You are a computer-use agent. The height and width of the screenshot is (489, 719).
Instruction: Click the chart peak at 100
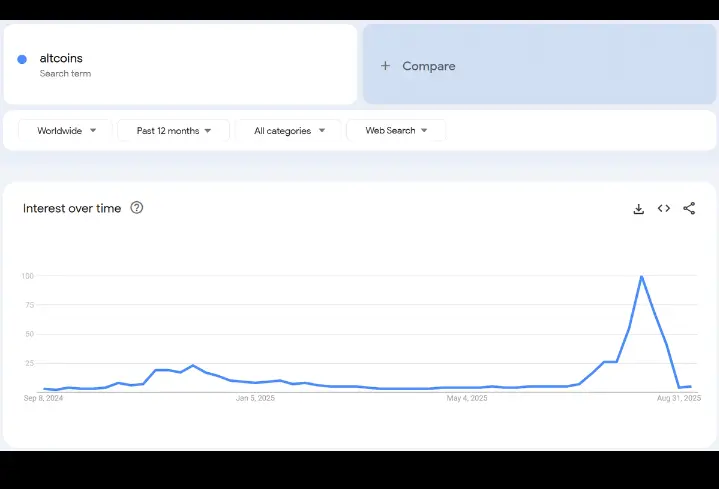tap(641, 277)
